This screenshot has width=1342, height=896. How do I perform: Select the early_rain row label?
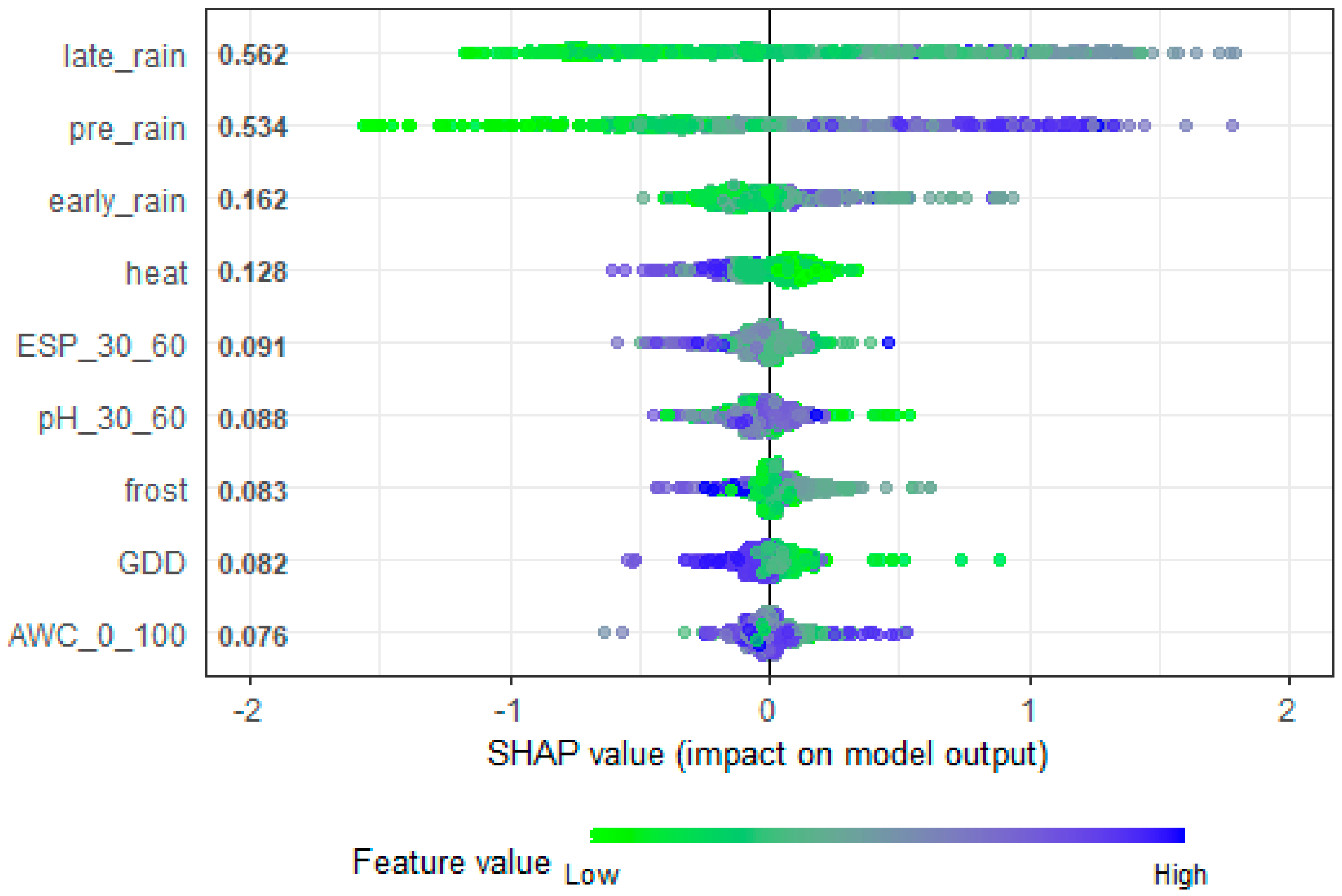coord(117,201)
